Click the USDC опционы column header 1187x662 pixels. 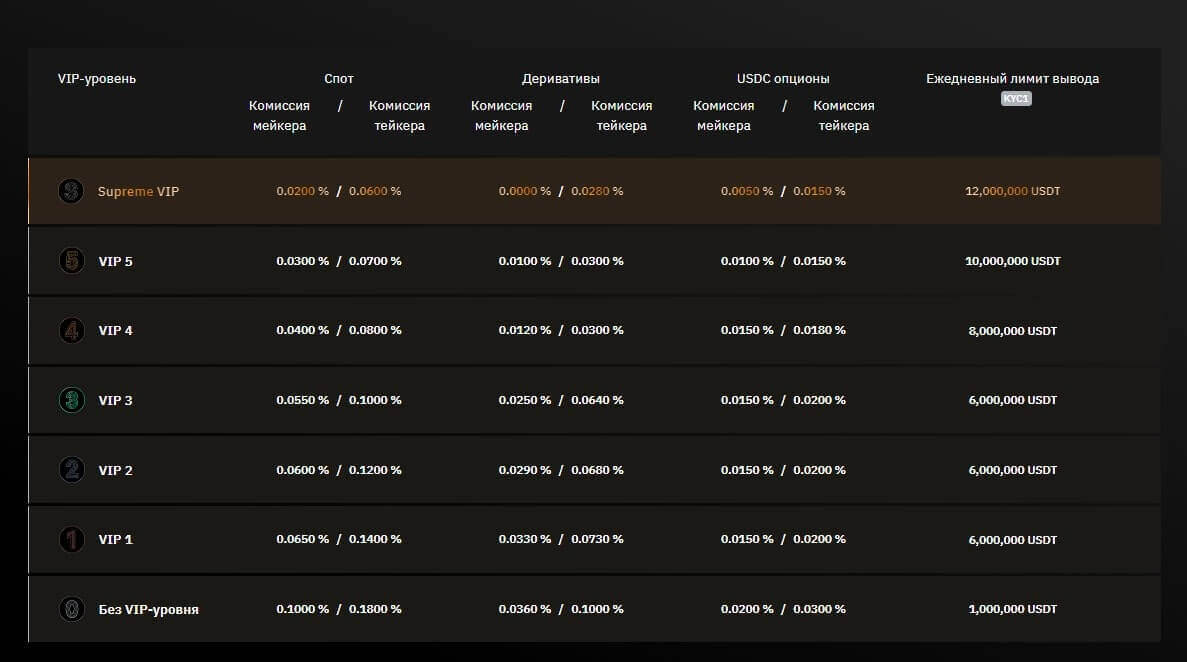click(x=783, y=79)
